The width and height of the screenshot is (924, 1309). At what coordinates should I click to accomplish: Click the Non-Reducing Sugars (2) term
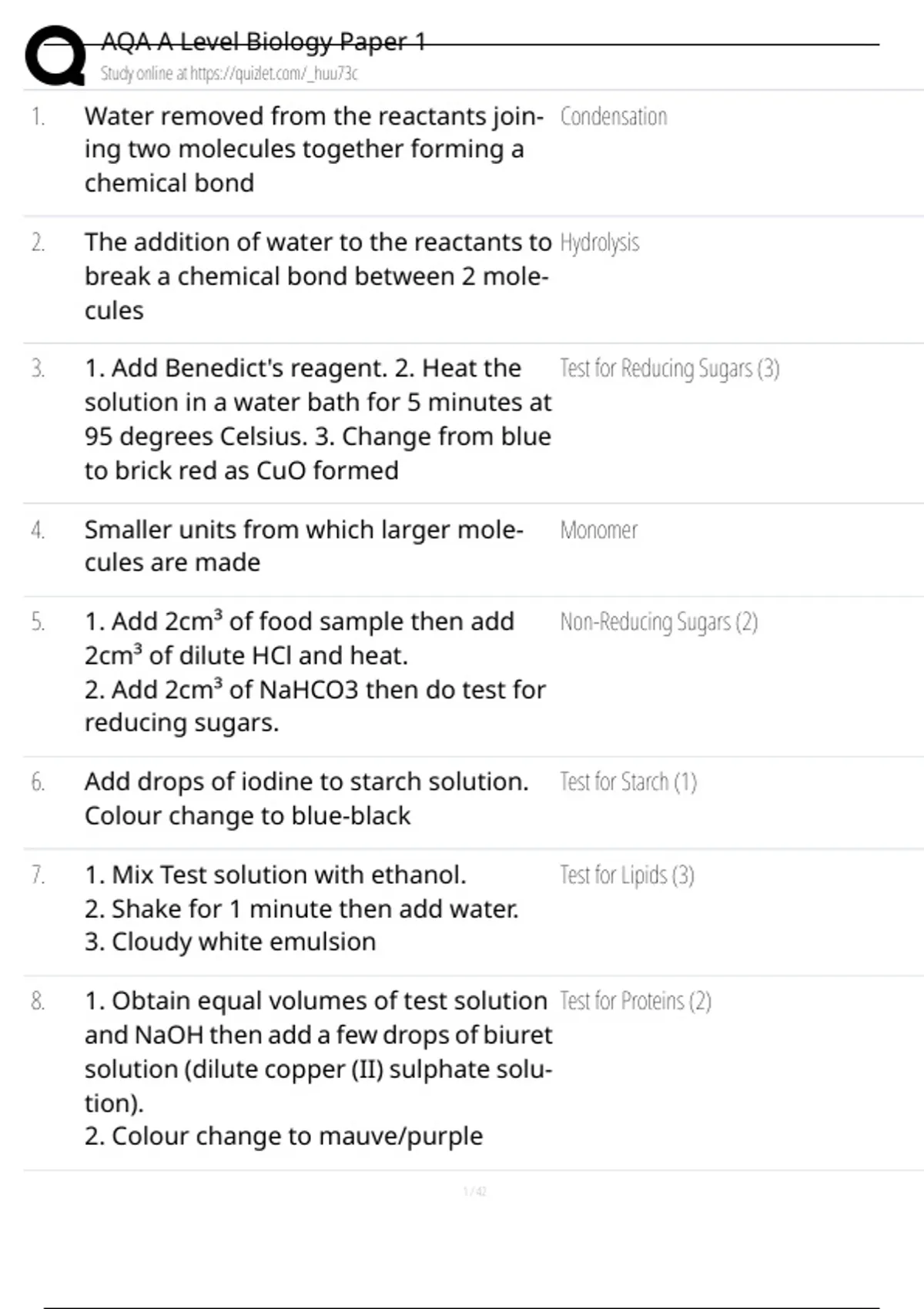pyautogui.click(x=658, y=621)
